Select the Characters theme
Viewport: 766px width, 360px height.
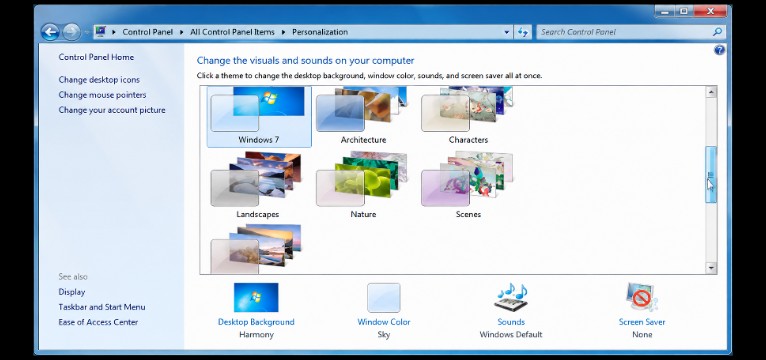point(468,117)
